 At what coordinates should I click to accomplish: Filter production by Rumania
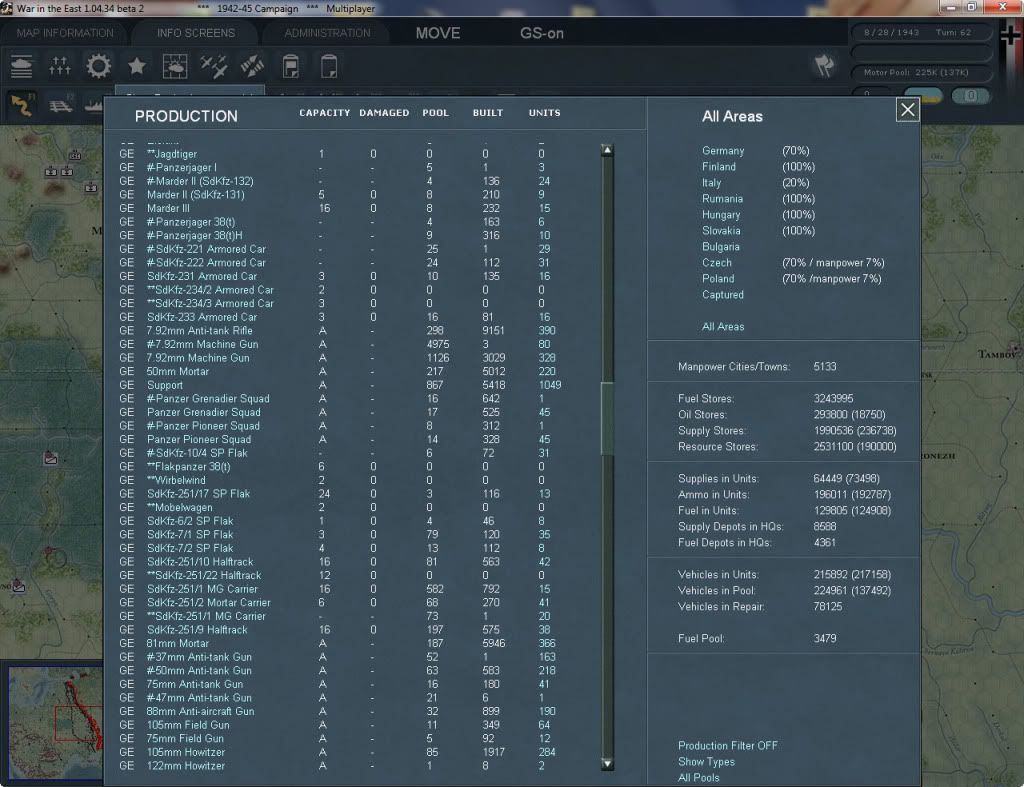[x=722, y=199]
